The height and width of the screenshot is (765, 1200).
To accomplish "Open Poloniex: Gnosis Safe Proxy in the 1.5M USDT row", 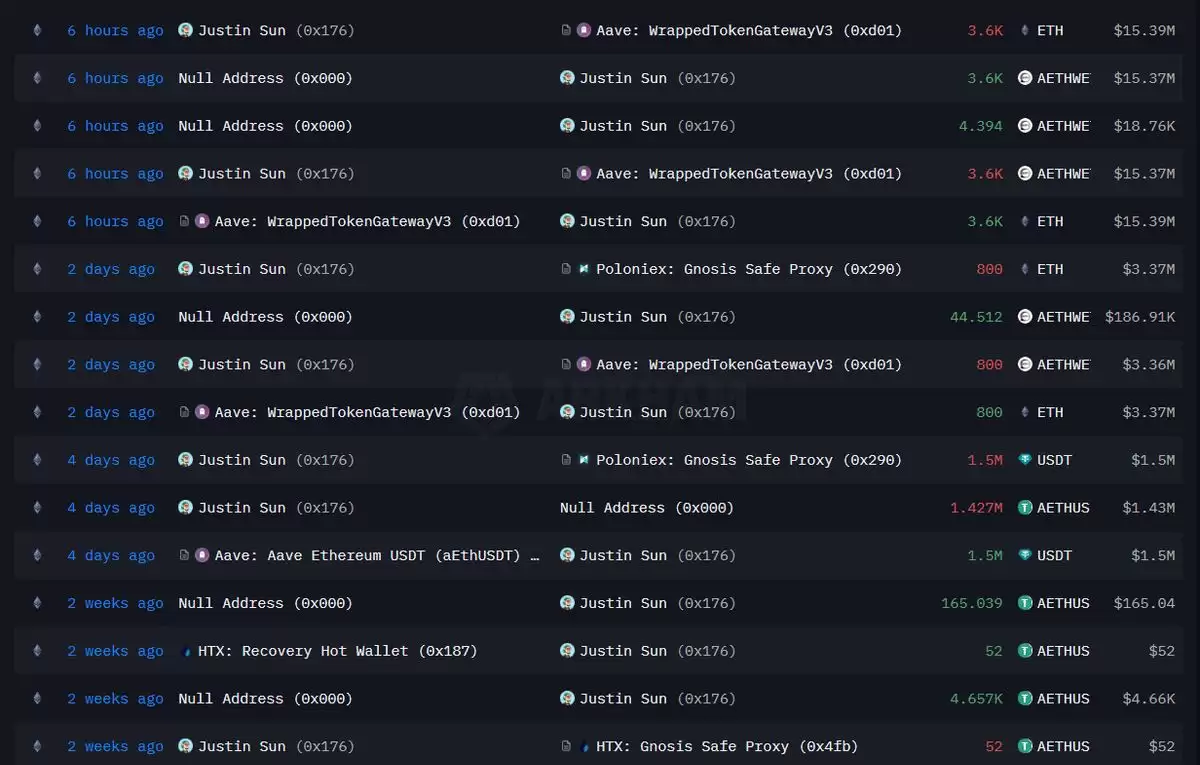I will [x=749, y=460].
